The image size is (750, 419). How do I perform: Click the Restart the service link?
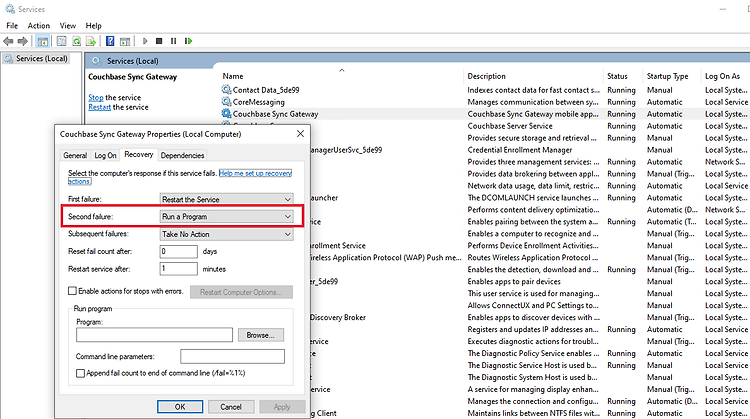tap(99, 107)
